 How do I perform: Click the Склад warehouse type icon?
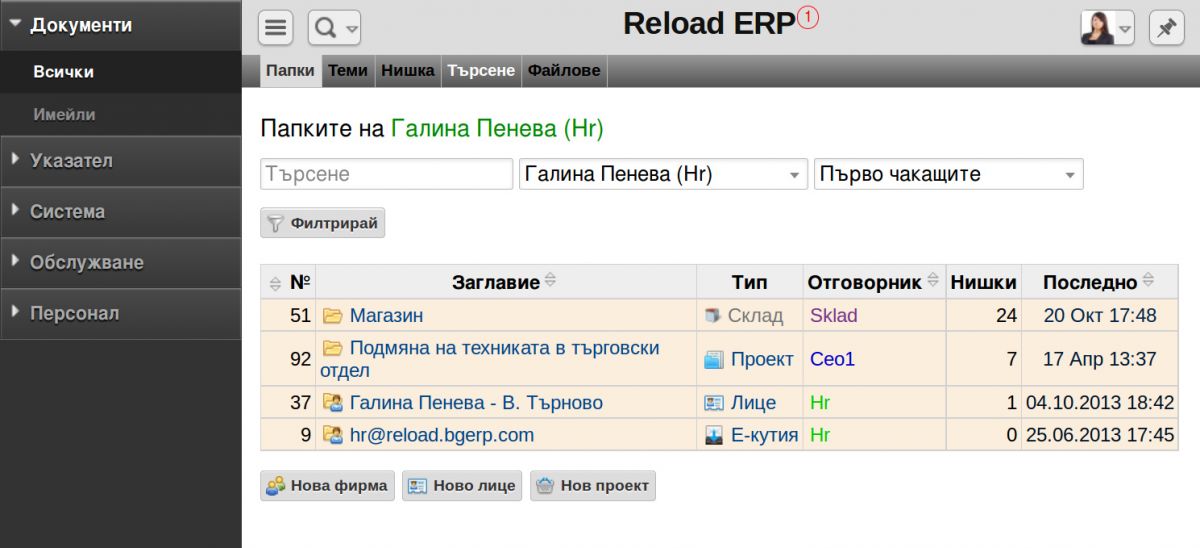pyautogui.click(x=713, y=316)
